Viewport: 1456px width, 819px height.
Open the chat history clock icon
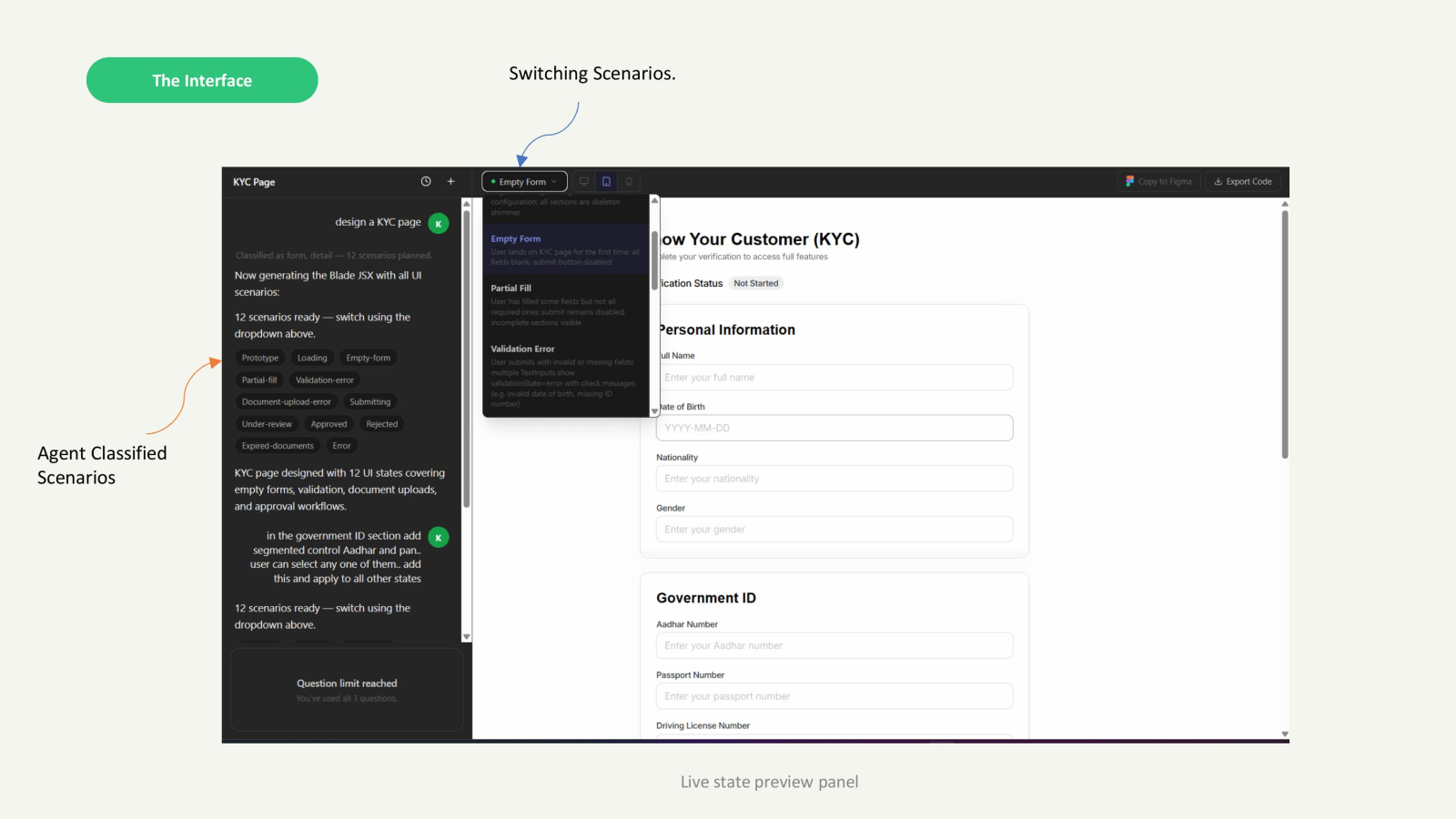[426, 181]
